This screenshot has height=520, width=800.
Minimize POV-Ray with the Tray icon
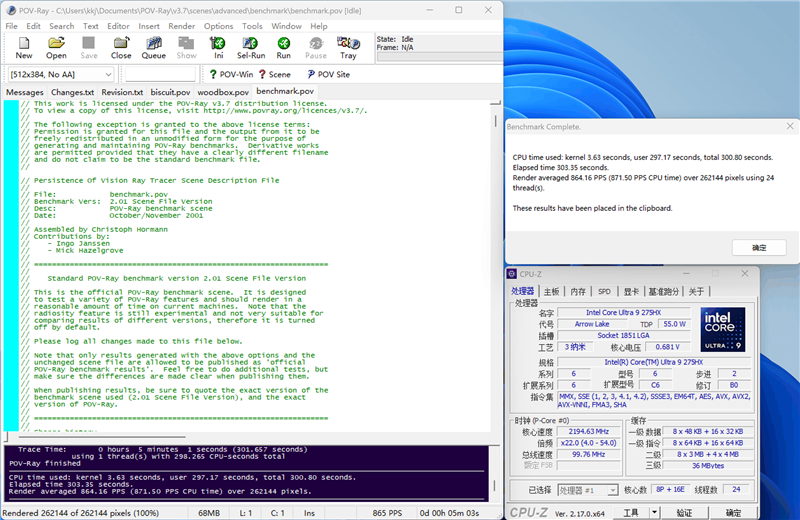pos(348,48)
